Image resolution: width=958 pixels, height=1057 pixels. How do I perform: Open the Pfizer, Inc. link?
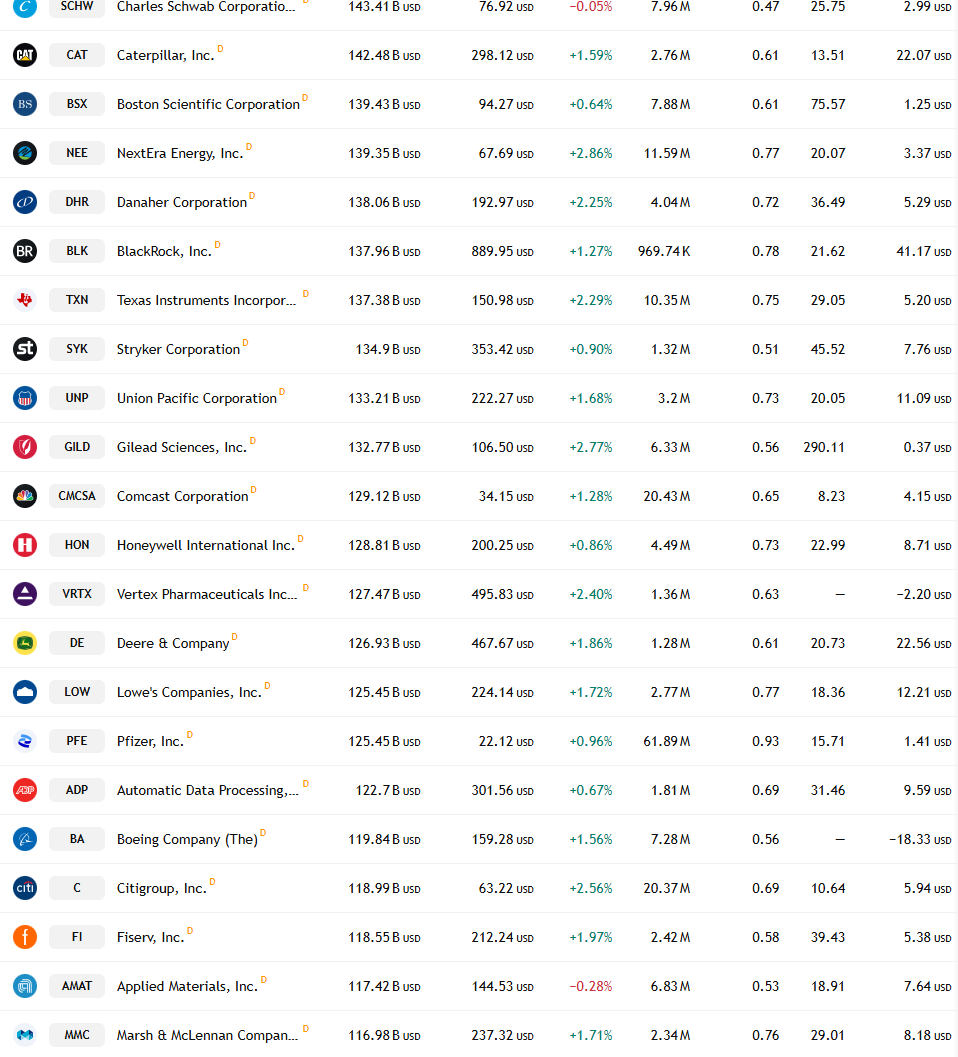coord(150,742)
